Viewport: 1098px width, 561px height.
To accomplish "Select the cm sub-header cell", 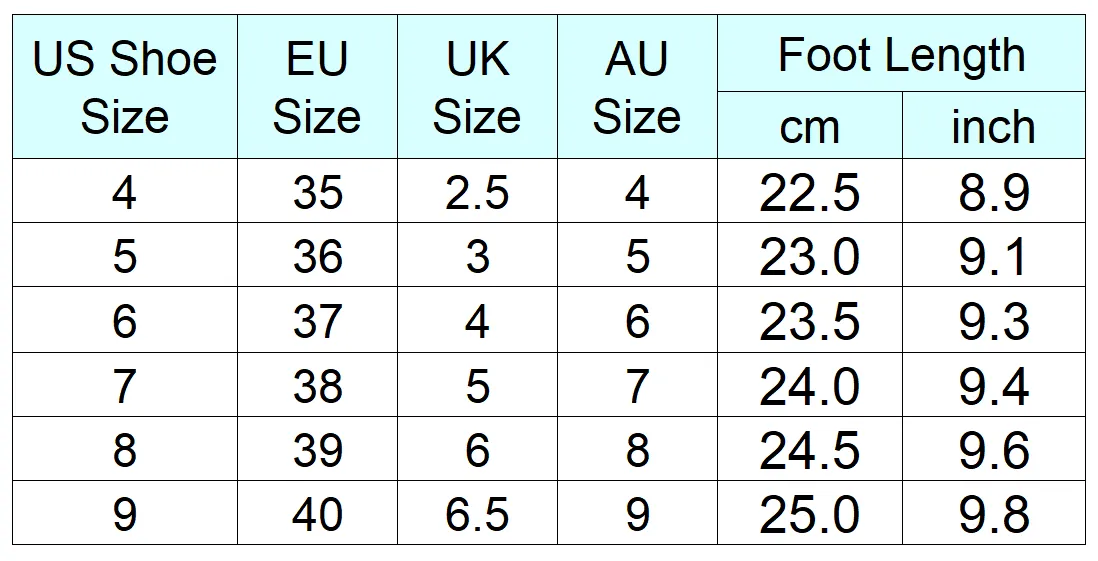I will coord(809,125).
